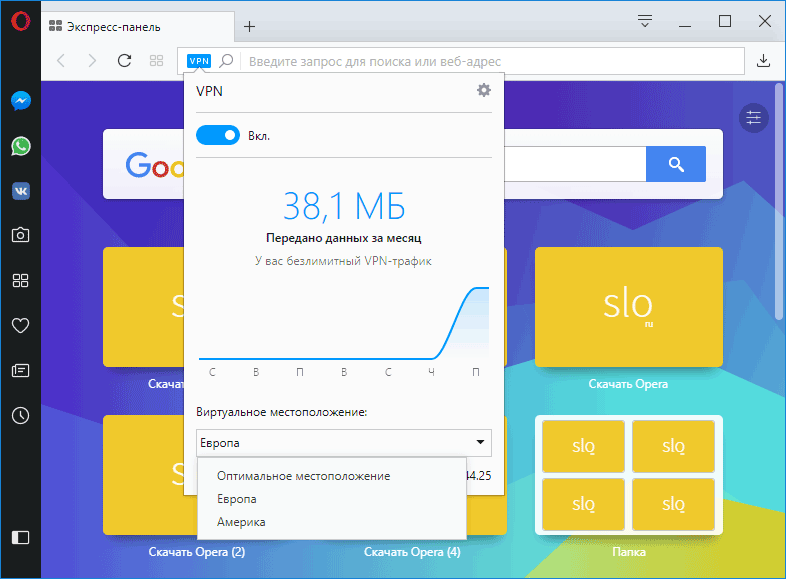The height and width of the screenshot is (579, 786).
Task: Click the VPN badge in address bar
Action: pyautogui.click(x=199, y=61)
